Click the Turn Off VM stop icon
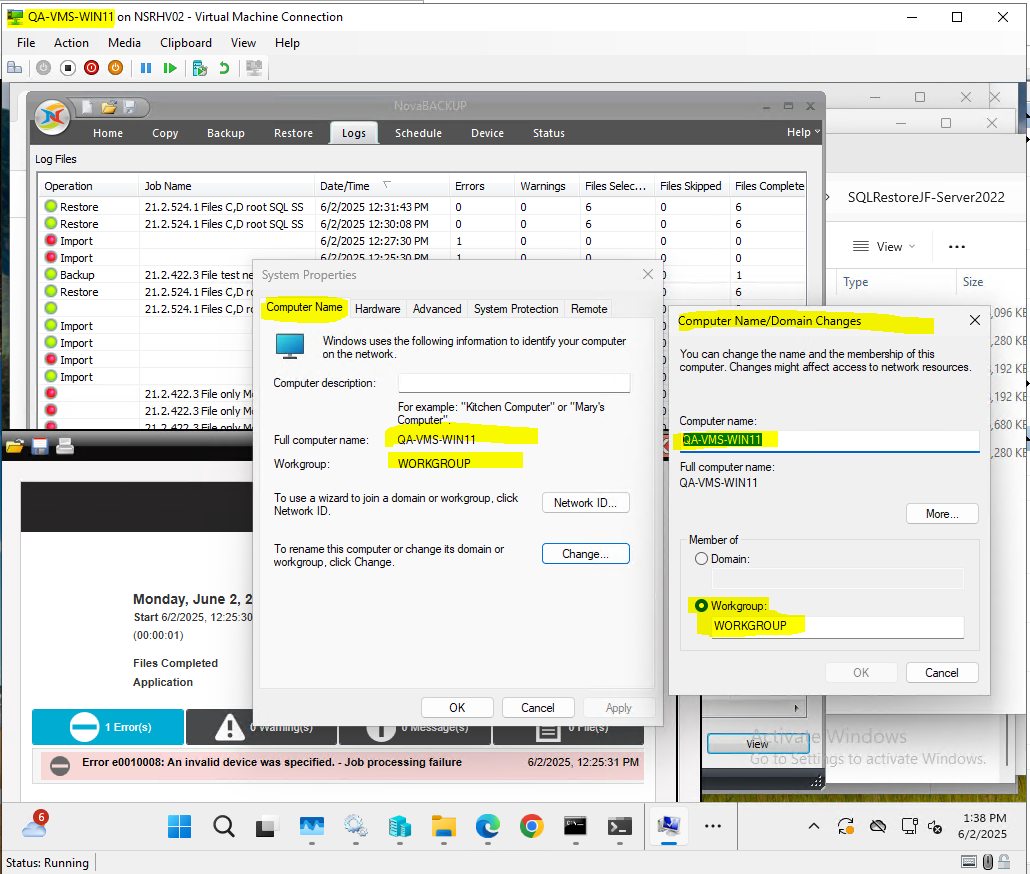 pos(68,68)
